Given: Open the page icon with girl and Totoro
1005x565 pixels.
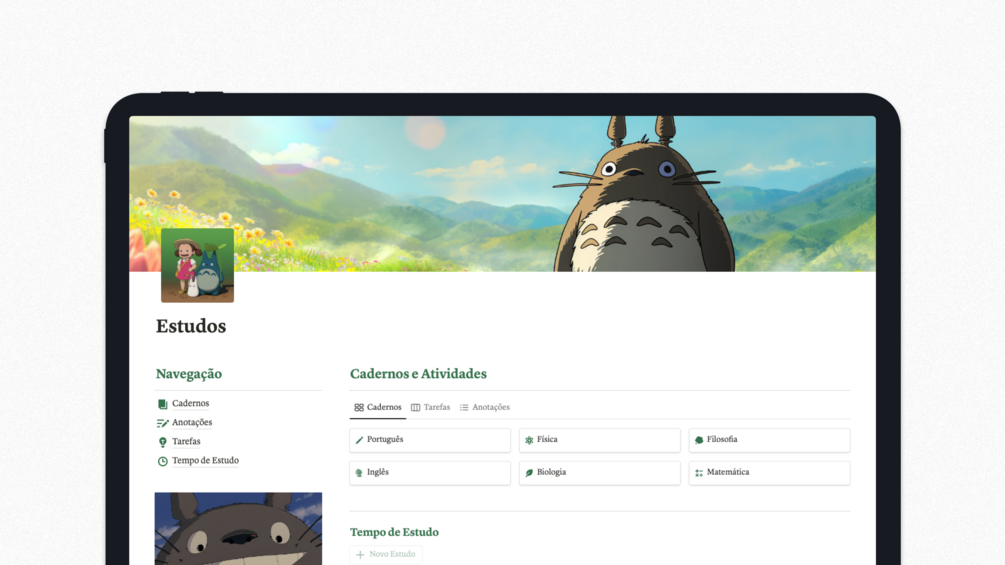Looking at the screenshot, I should (x=197, y=265).
